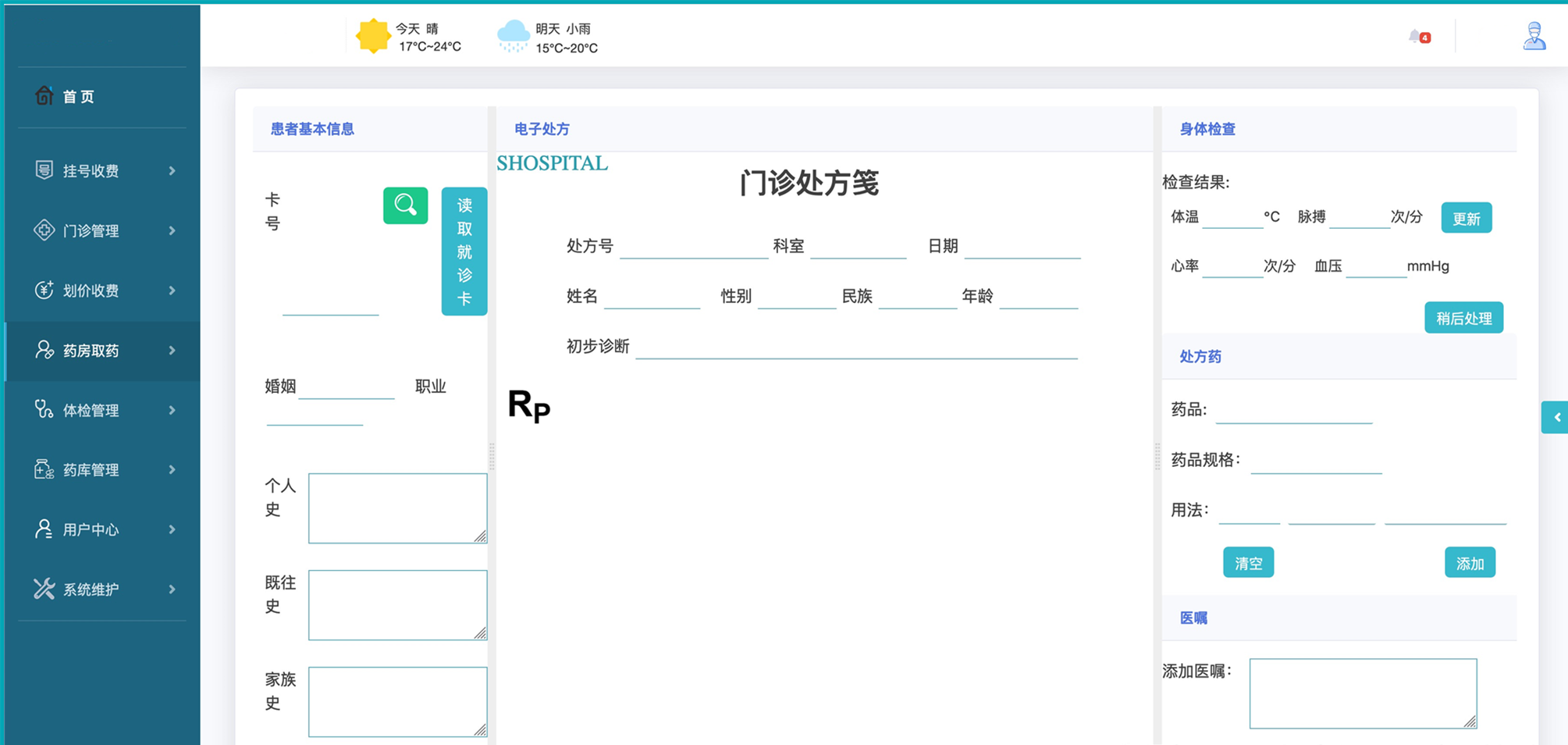Viewport: 1568px width, 745px height.
Task: Open the collapsed right-edge side panel arrow
Action: (1556, 417)
